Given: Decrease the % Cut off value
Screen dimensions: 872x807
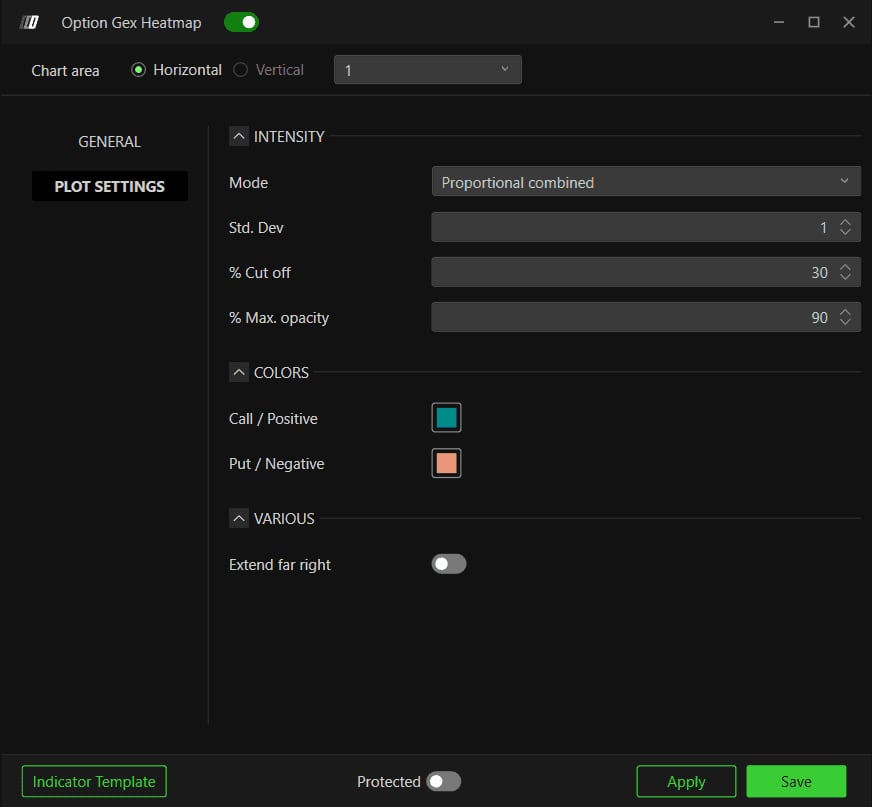Looking at the screenshot, I should pos(845,277).
